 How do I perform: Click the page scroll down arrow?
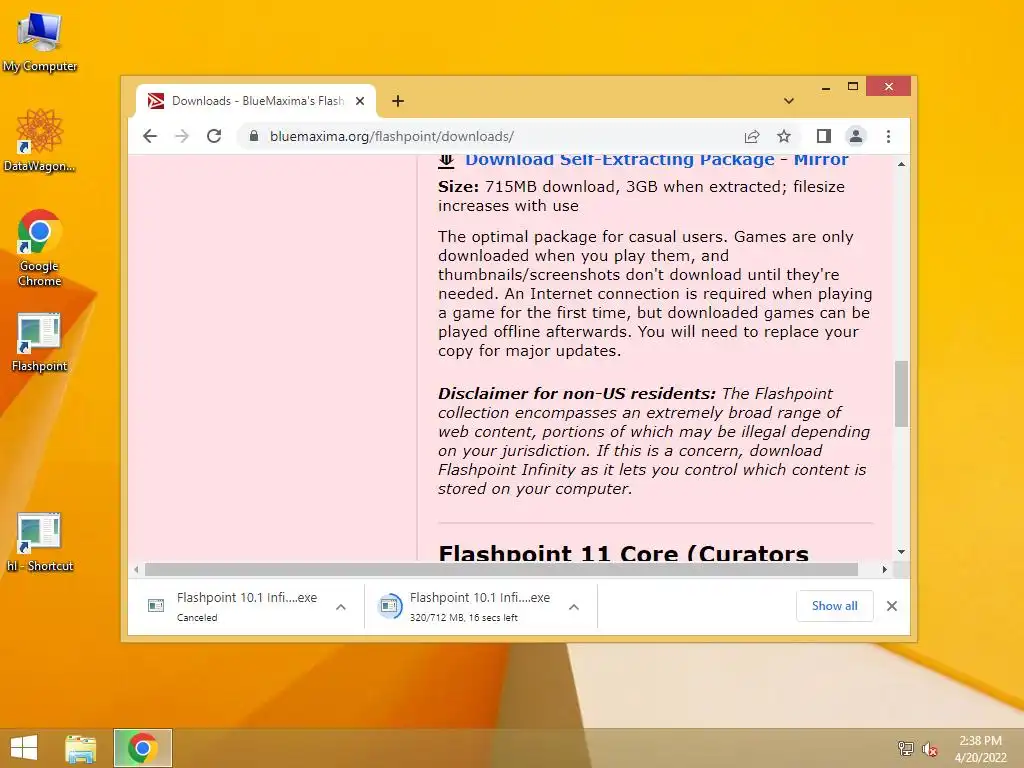[x=901, y=552]
